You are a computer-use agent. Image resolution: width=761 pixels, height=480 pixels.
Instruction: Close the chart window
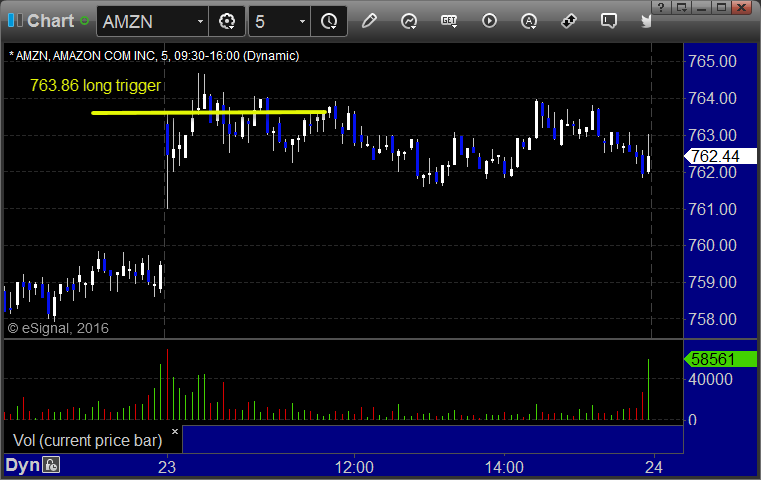coord(742,7)
